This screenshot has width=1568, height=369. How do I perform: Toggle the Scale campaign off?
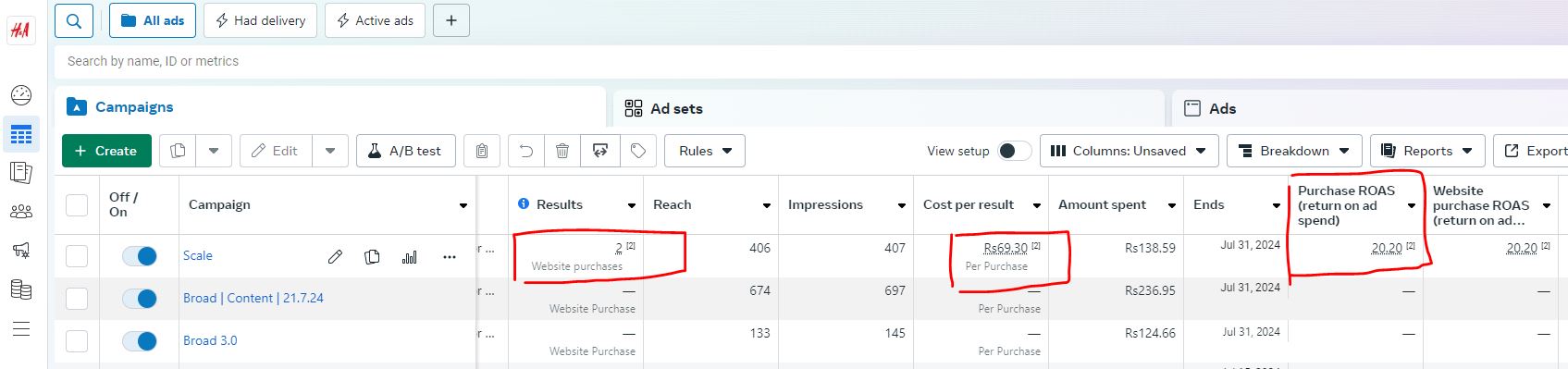(x=140, y=256)
